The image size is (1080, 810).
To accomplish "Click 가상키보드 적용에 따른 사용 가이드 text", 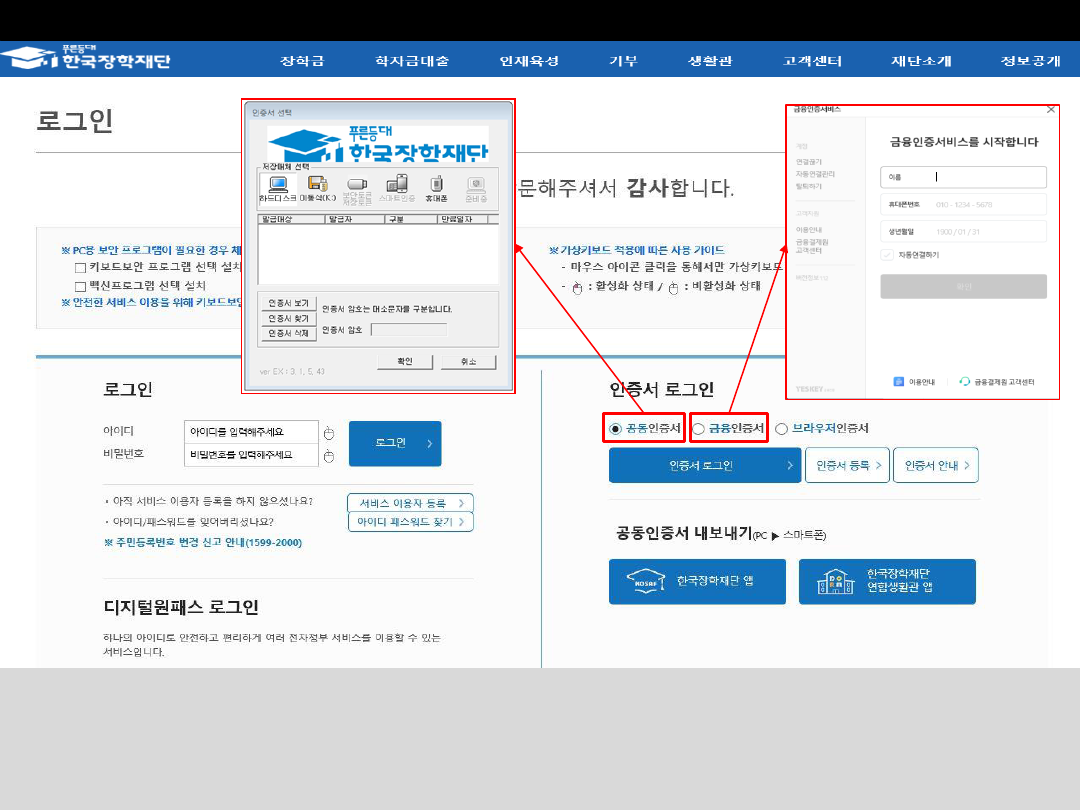I will 636,250.
